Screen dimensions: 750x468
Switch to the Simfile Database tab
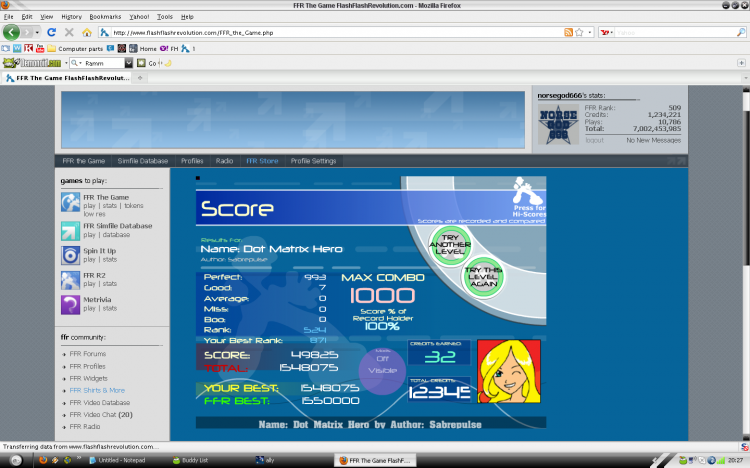143,161
